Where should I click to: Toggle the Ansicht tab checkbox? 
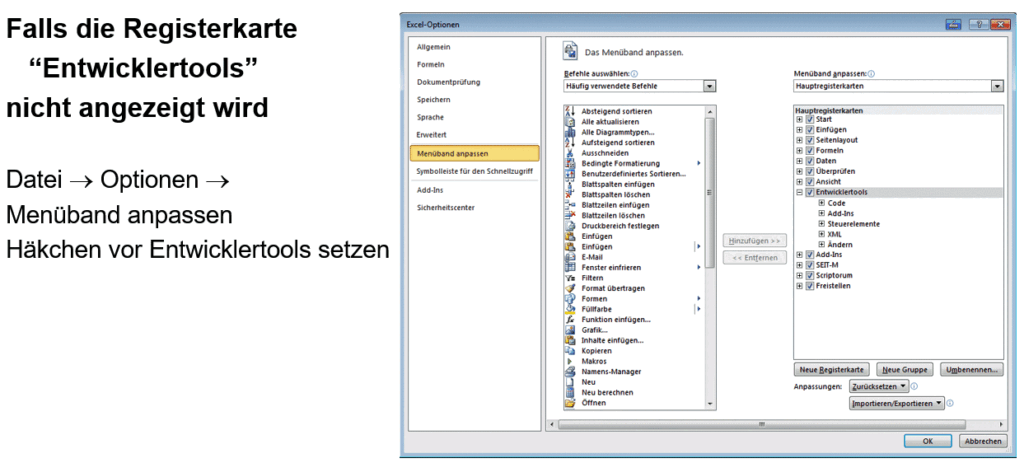coord(810,182)
